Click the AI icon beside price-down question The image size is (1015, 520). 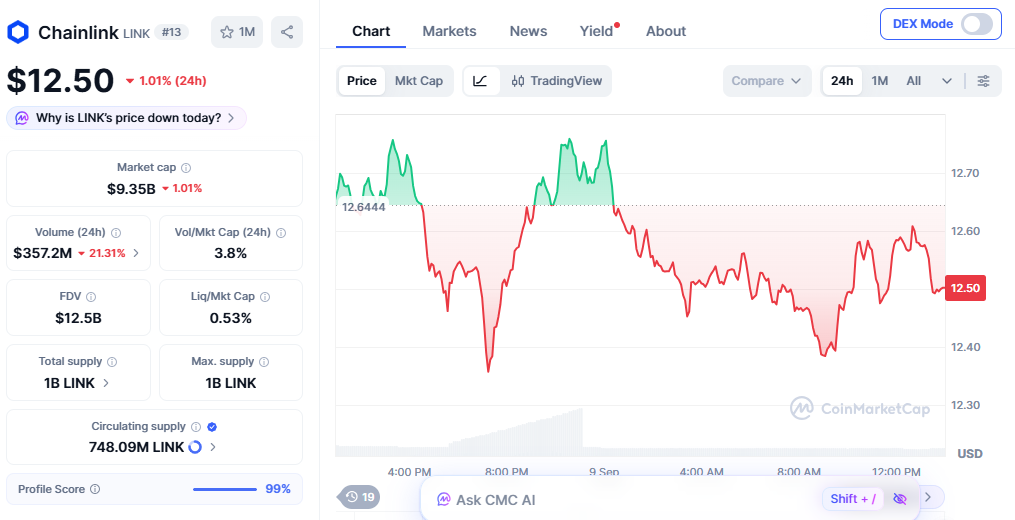(x=22, y=119)
